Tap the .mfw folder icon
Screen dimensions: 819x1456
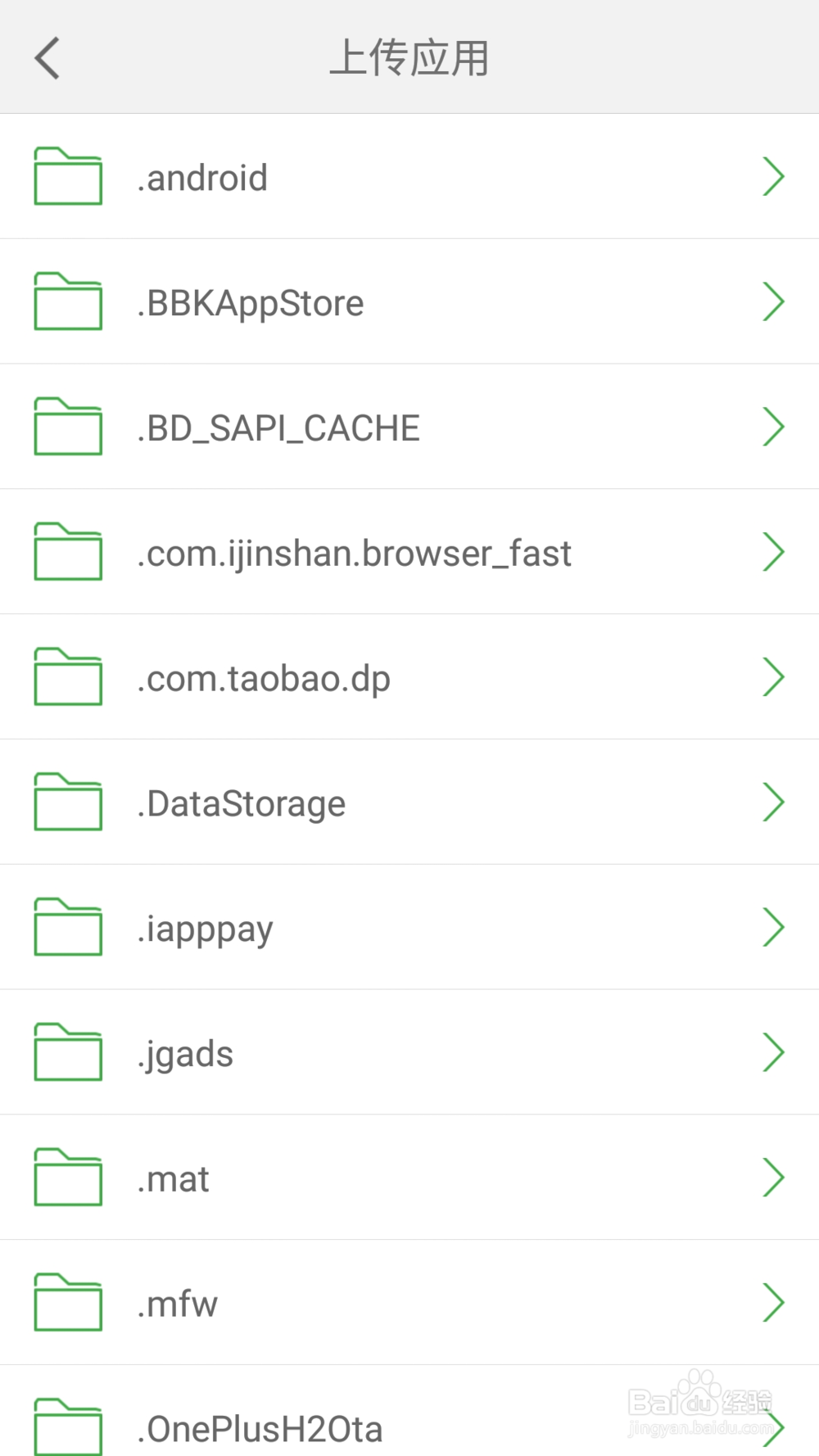(x=68, y=1302)
